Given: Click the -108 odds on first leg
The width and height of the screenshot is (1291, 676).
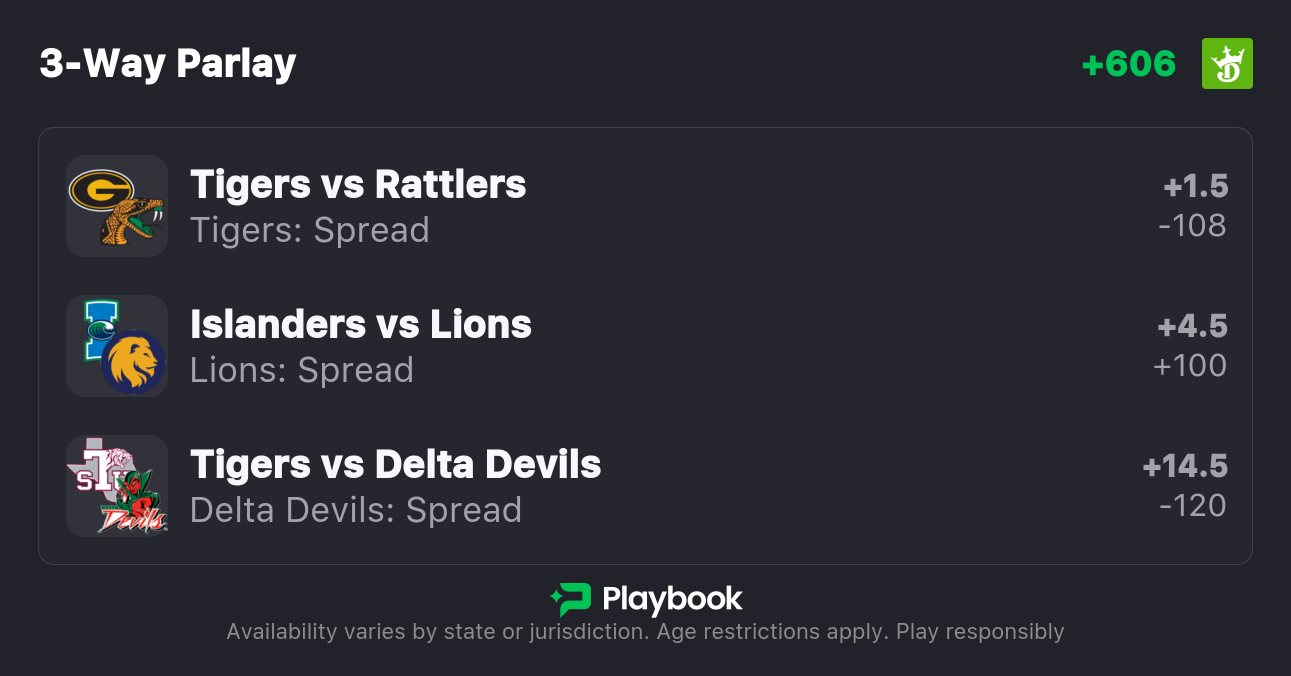Looking at the screenshot, I should pos(1192,226).
